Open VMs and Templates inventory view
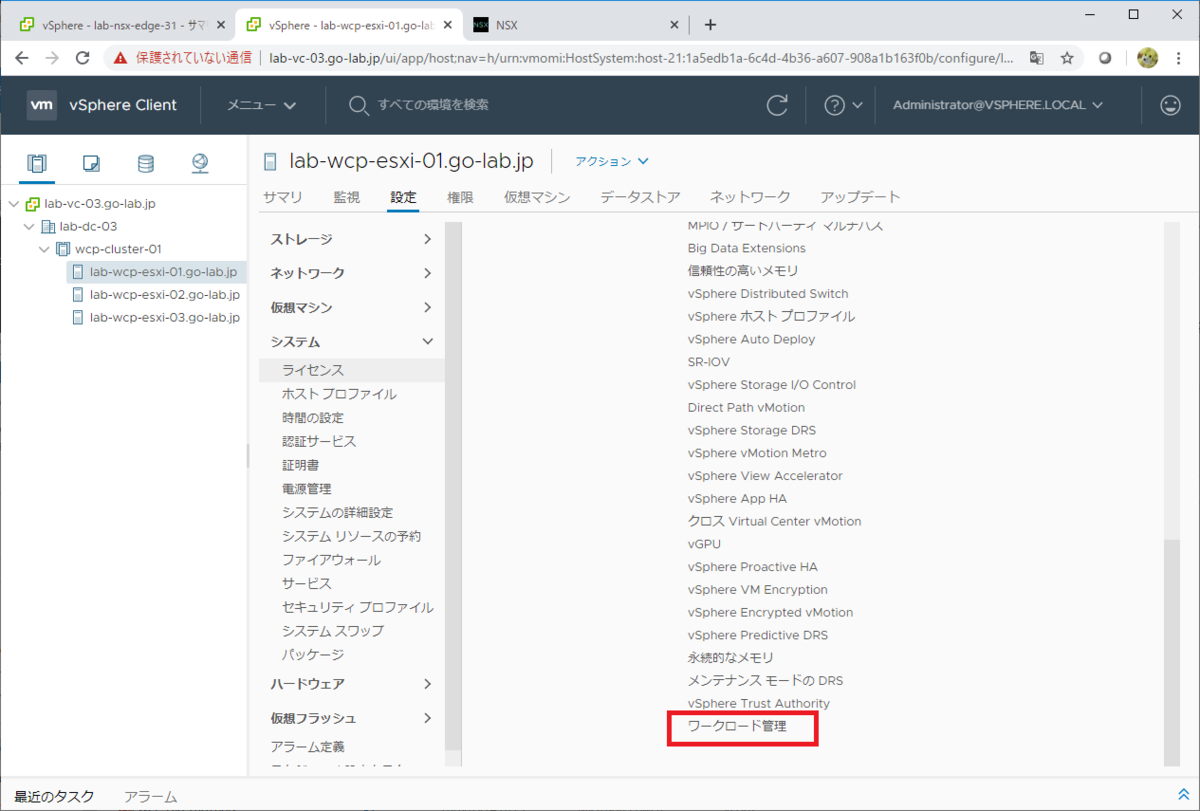This screenshot has height=811, width=1200. pos(91,163)
